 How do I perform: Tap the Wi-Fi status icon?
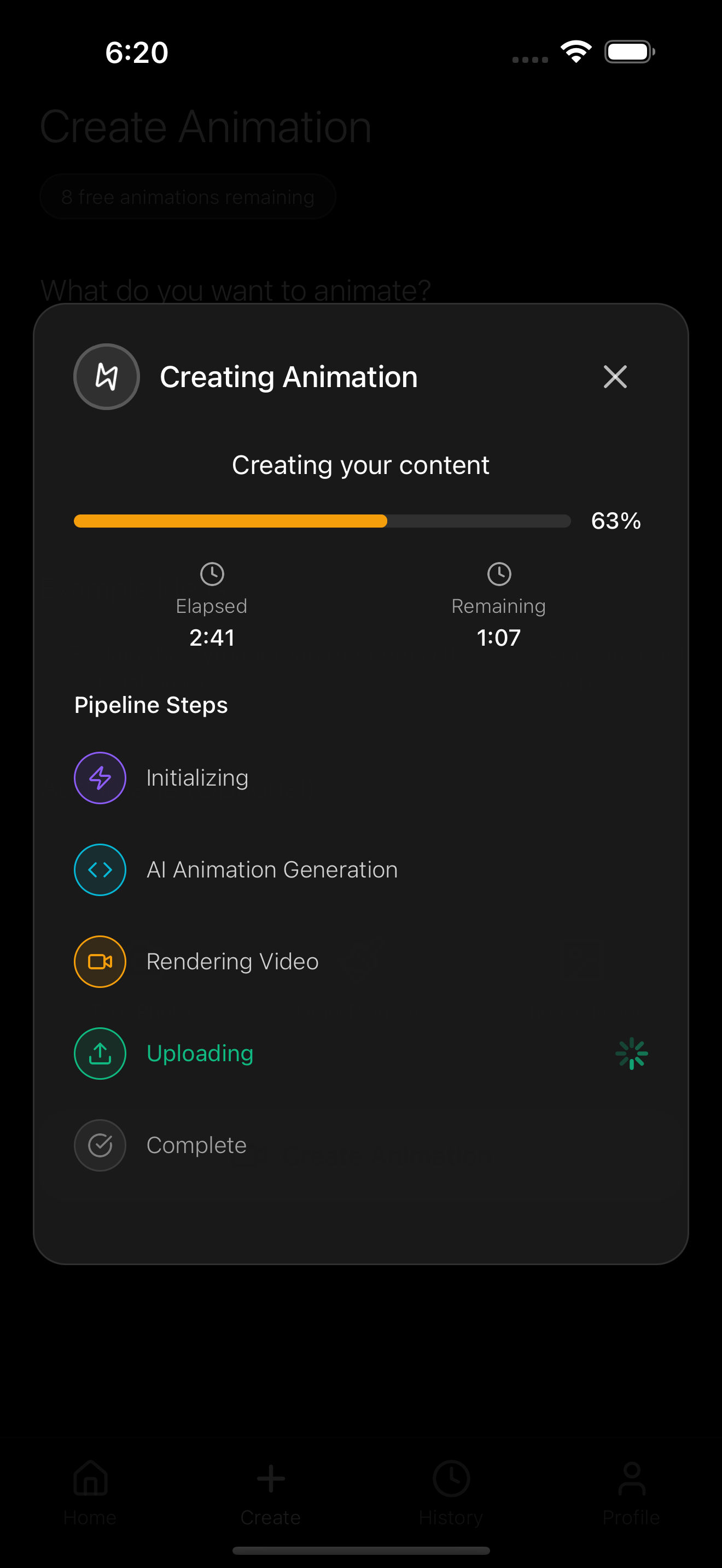click(x=576, y=52)
